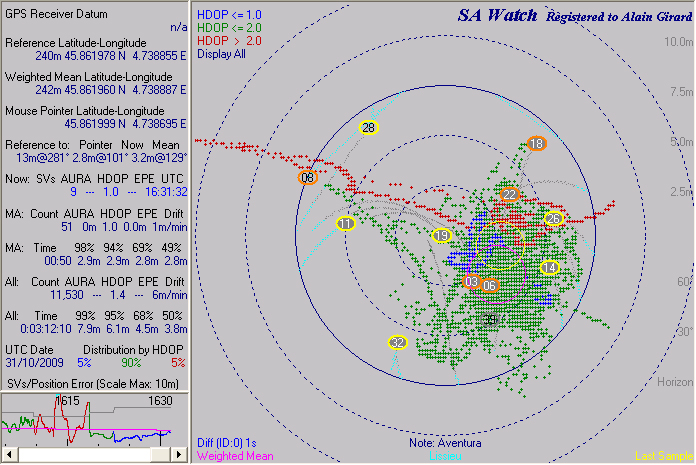Viewport: 696px width, 465px height.
Task: Click the UTC time 16:31:32
Action: point(166,192)
